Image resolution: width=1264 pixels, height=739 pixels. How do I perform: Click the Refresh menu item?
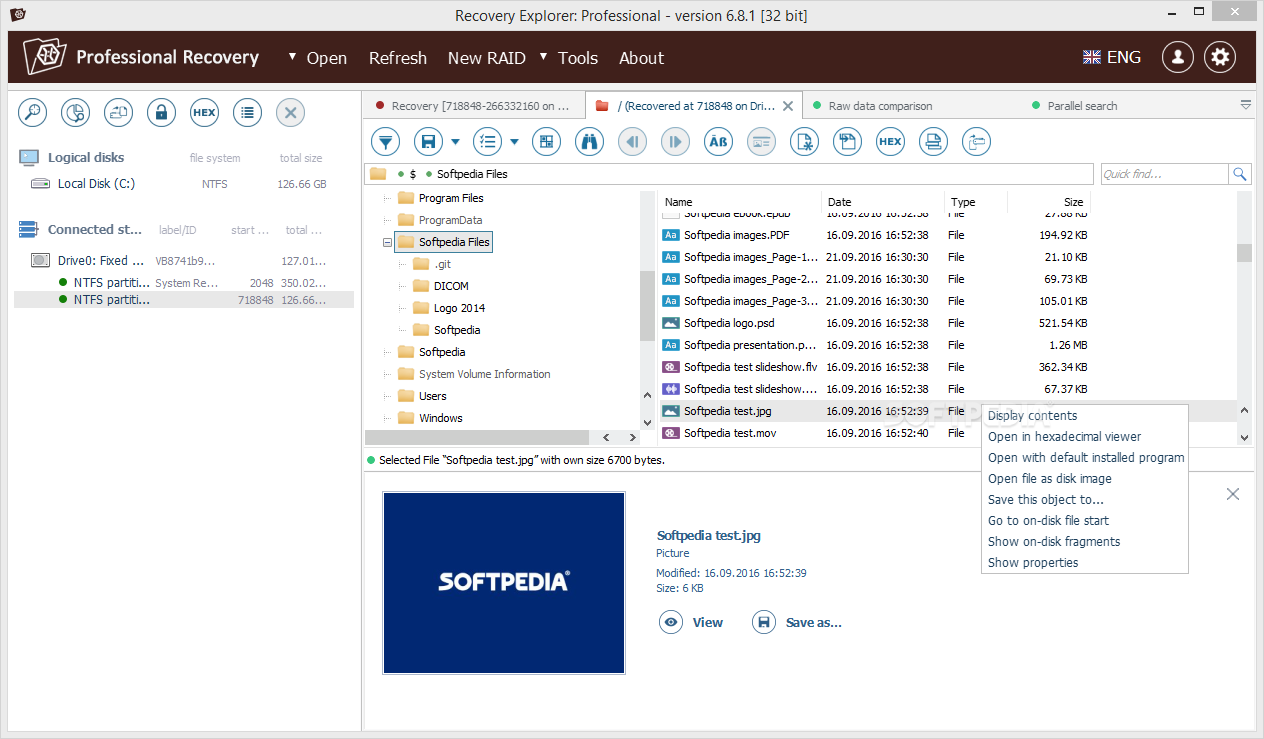point(398,58)
